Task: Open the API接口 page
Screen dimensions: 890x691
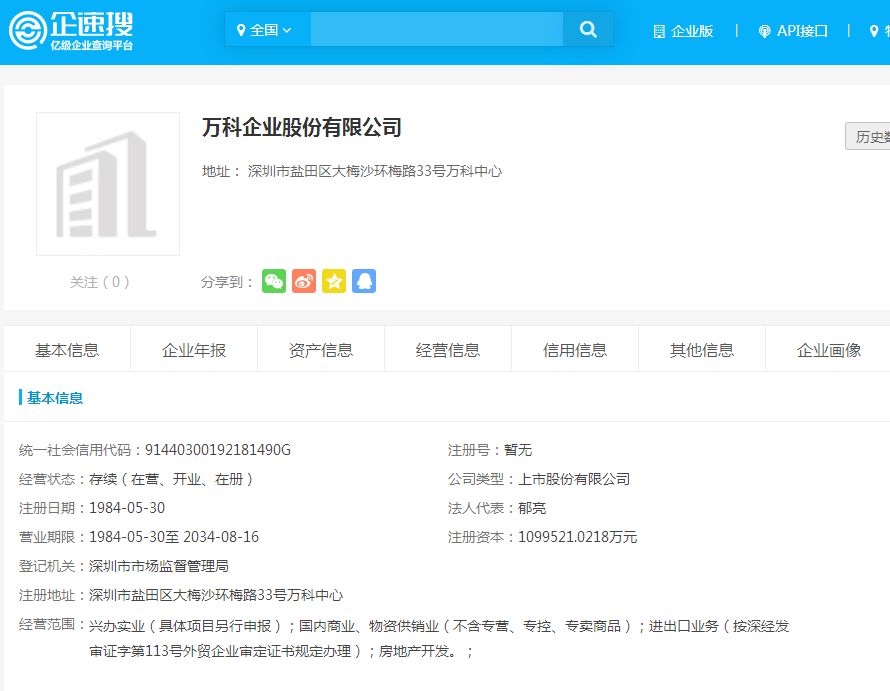Action: click(x=800, y=31)
